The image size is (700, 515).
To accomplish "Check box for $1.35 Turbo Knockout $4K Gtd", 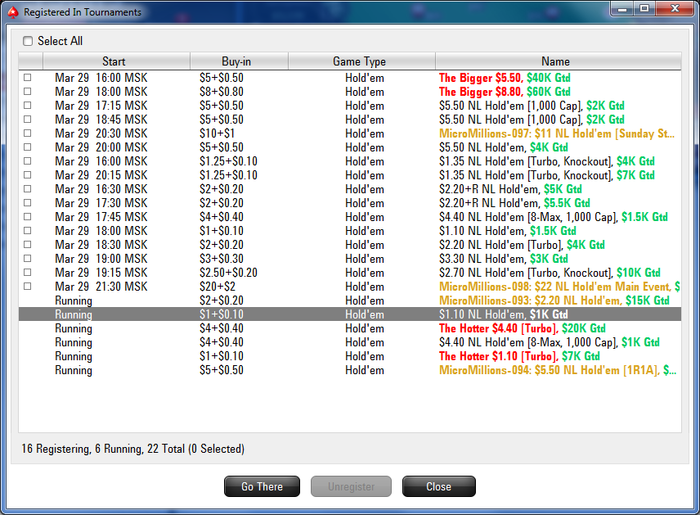I will [28, 161].
